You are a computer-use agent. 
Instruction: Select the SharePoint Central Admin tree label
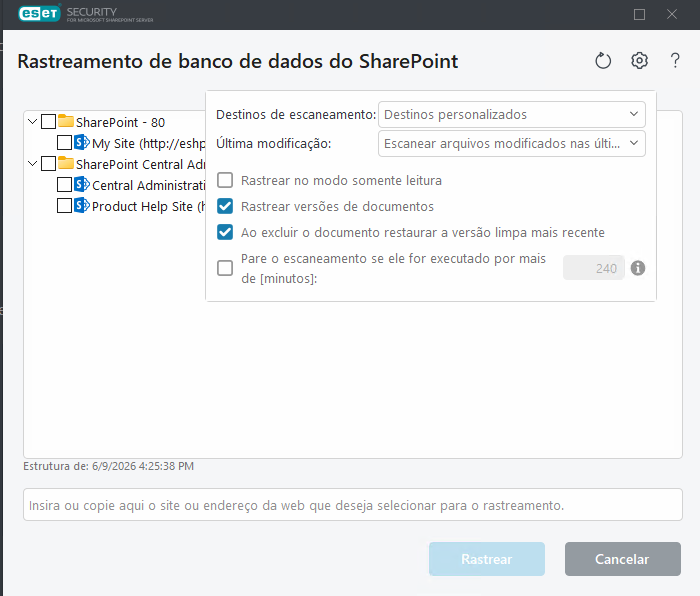[x=140, y=164]
